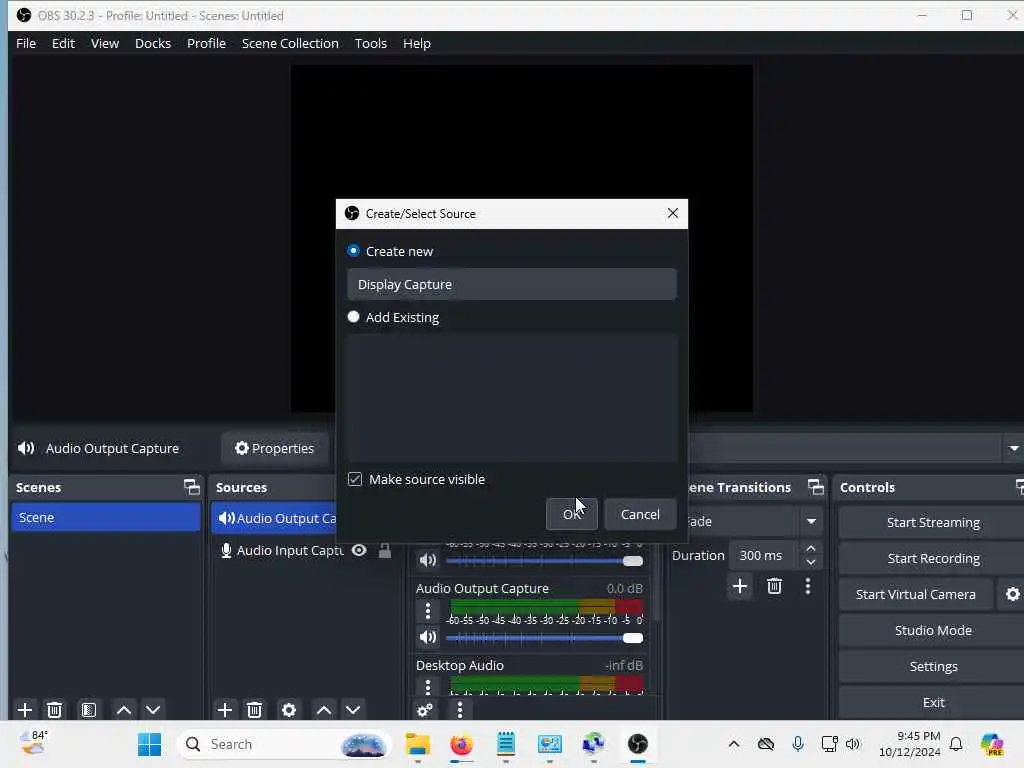Open the Edit menu
The width and height of the screenshot is (1024, 768).
pos(63,43)
